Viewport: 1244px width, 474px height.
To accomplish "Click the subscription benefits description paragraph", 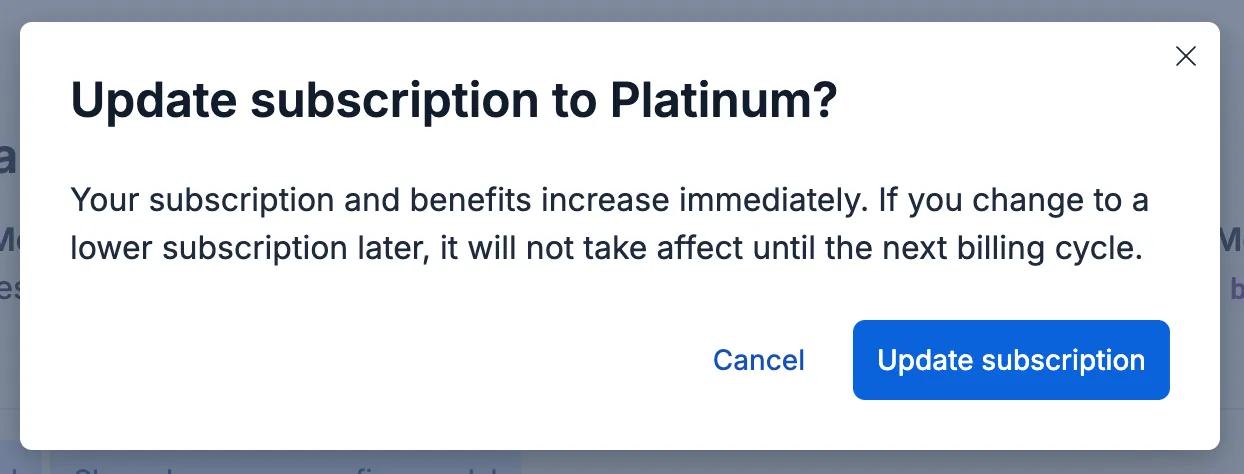I will click(610, 224).
